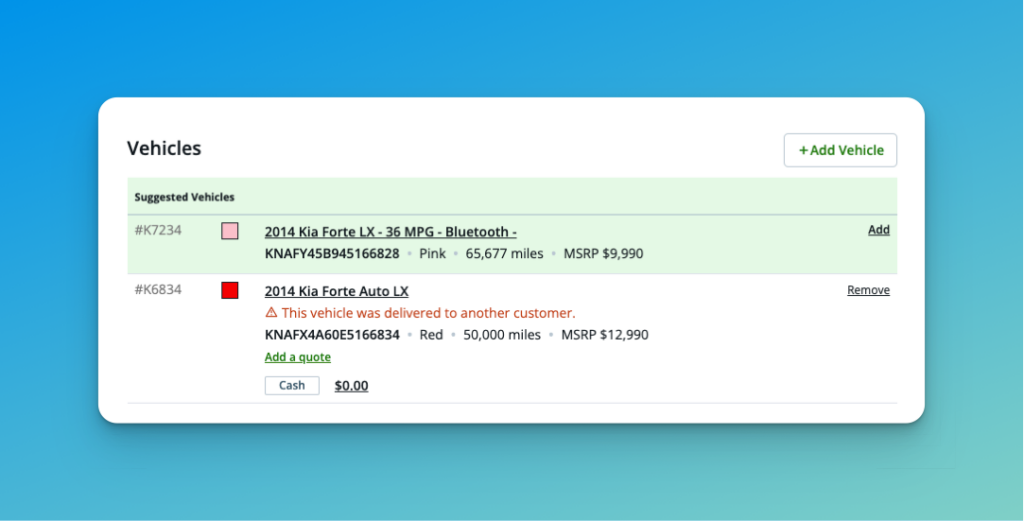Image resolution: width=1024 pixels, height=521 pixels.
Task: Click the MSRP $9,990 text
Action: pos(603,254)
